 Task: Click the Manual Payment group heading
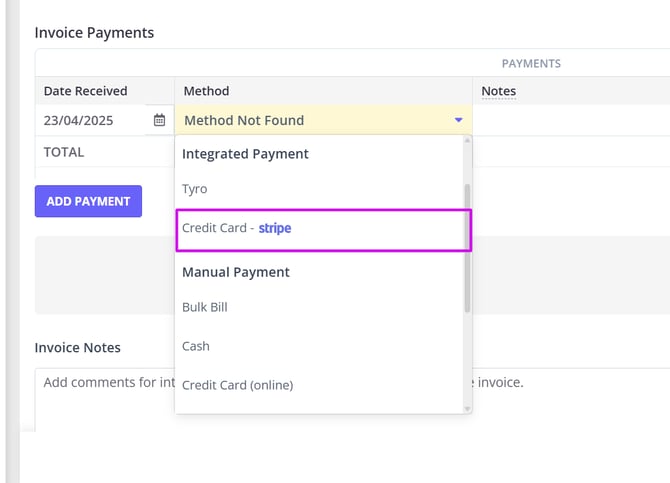tap(236, 272)
